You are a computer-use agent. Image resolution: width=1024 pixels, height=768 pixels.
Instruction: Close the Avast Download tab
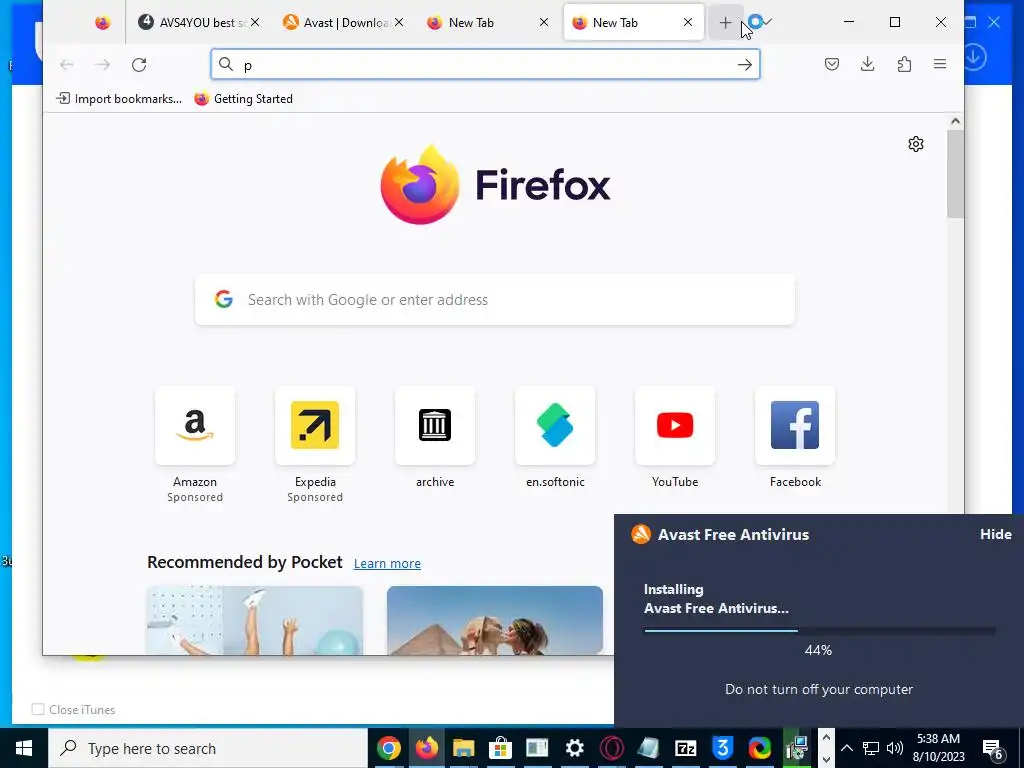399,23
